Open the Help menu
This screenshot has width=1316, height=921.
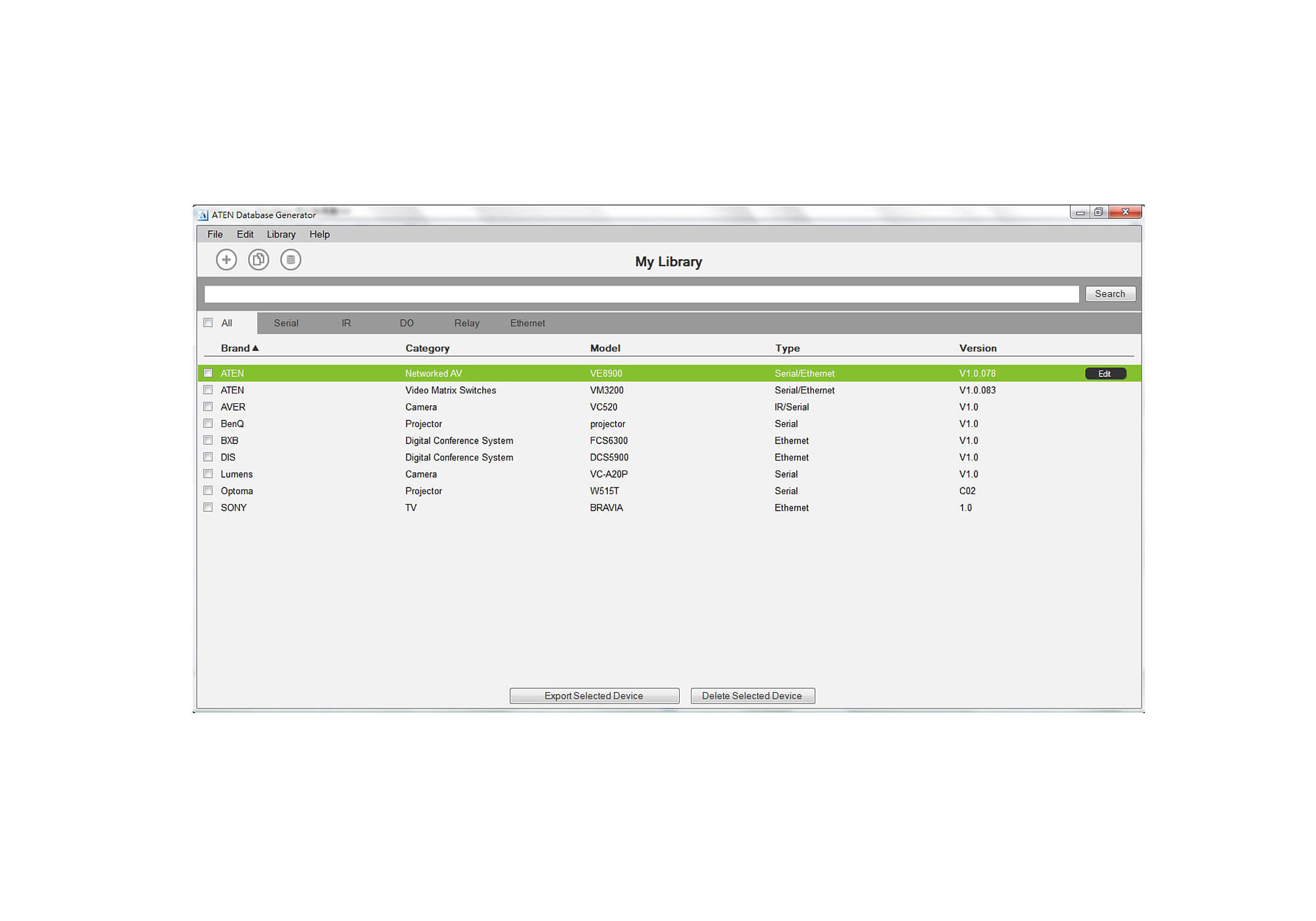tap(319, 235)
